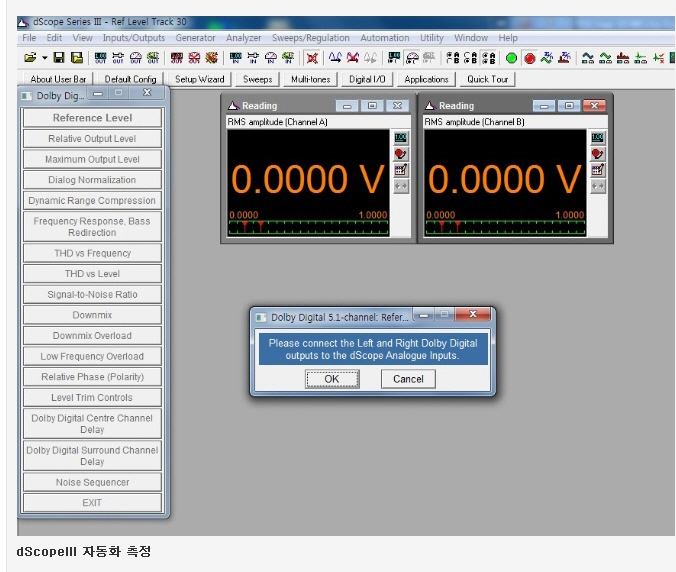Select channel B only radio icon
Image resolution: width=676 pixels, height=572 pixels.
coord(470,58)
